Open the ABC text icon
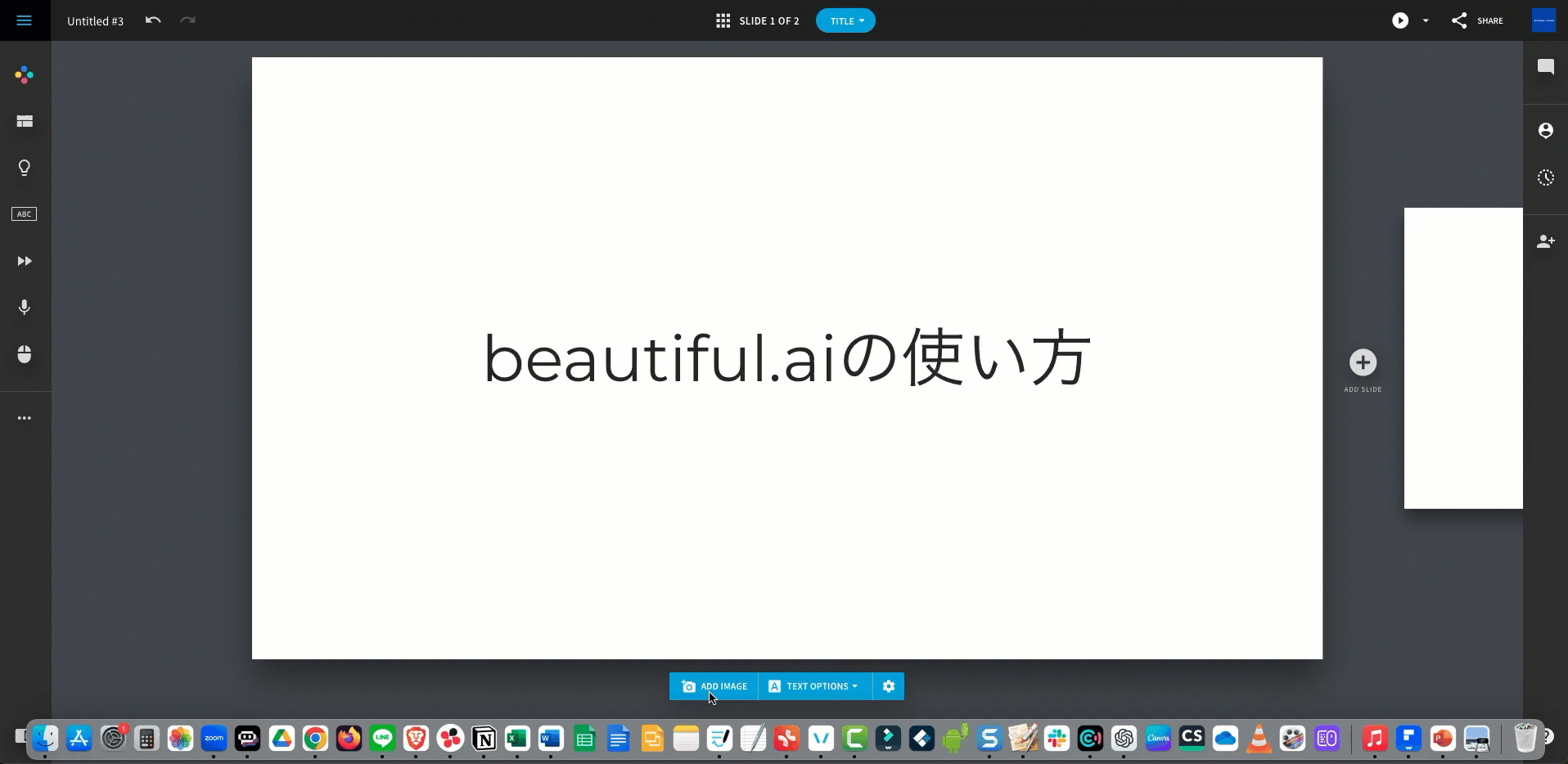The width and height of the screenshot is (1568, 764). pyautogui.click(x=25, y=214)
